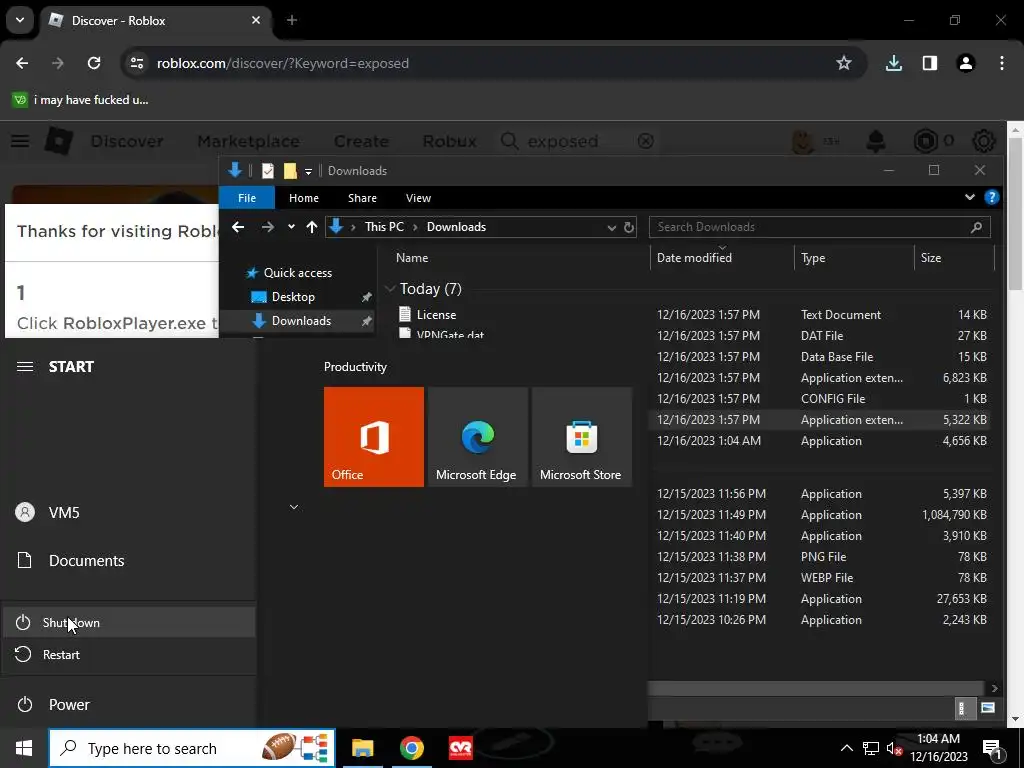Screen dimensions: 1024x768
Task: Focus the taskbar search box
Action: click(192, 748)
